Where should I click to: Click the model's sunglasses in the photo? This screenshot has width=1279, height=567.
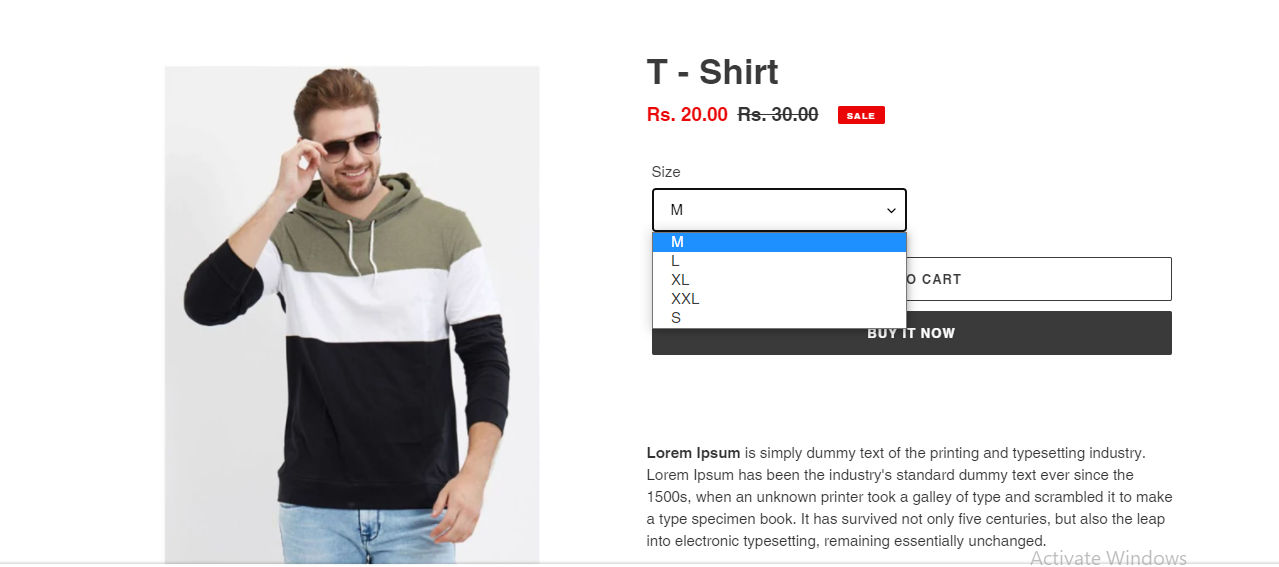(x=348, y=147)
